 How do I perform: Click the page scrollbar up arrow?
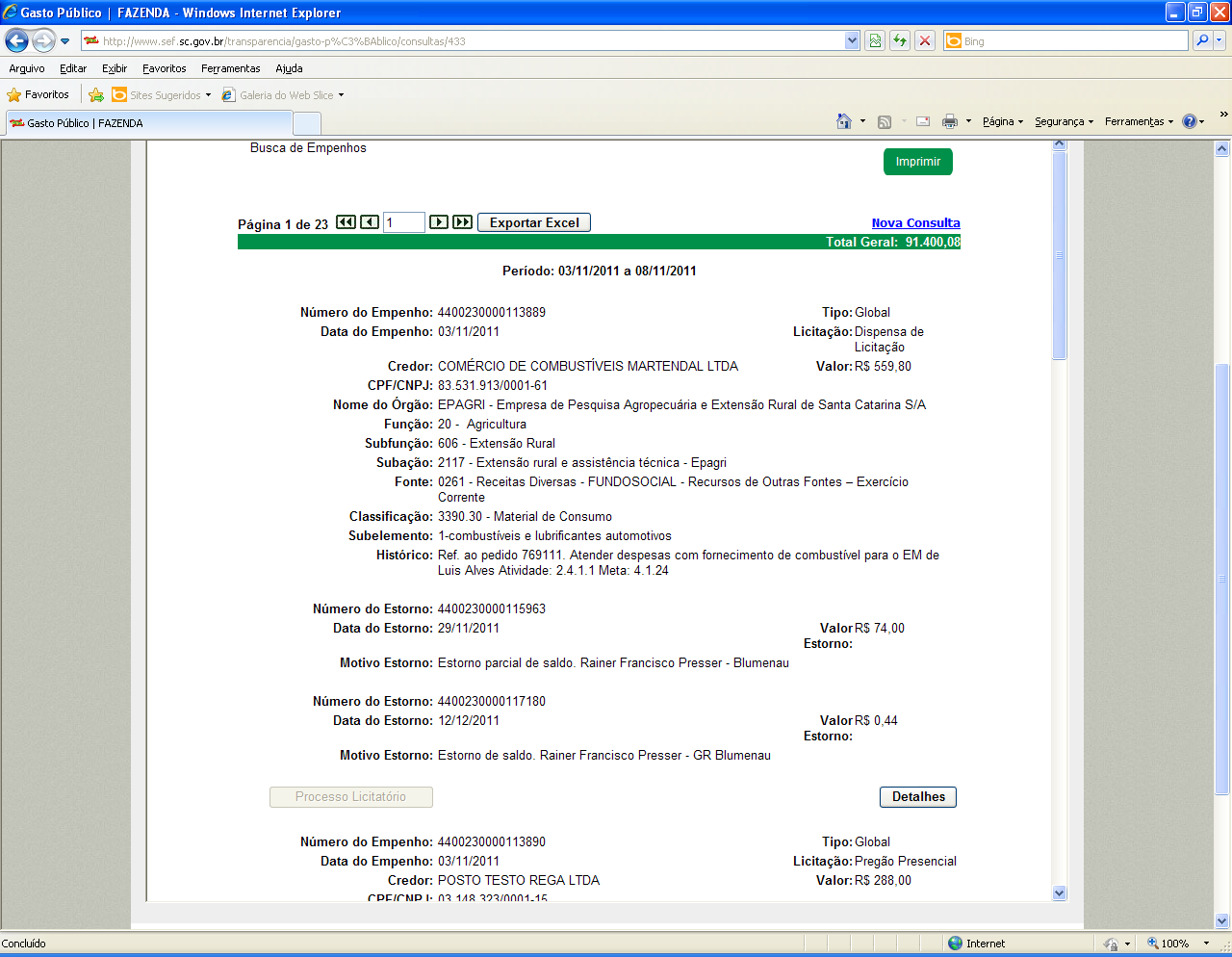1222,148
